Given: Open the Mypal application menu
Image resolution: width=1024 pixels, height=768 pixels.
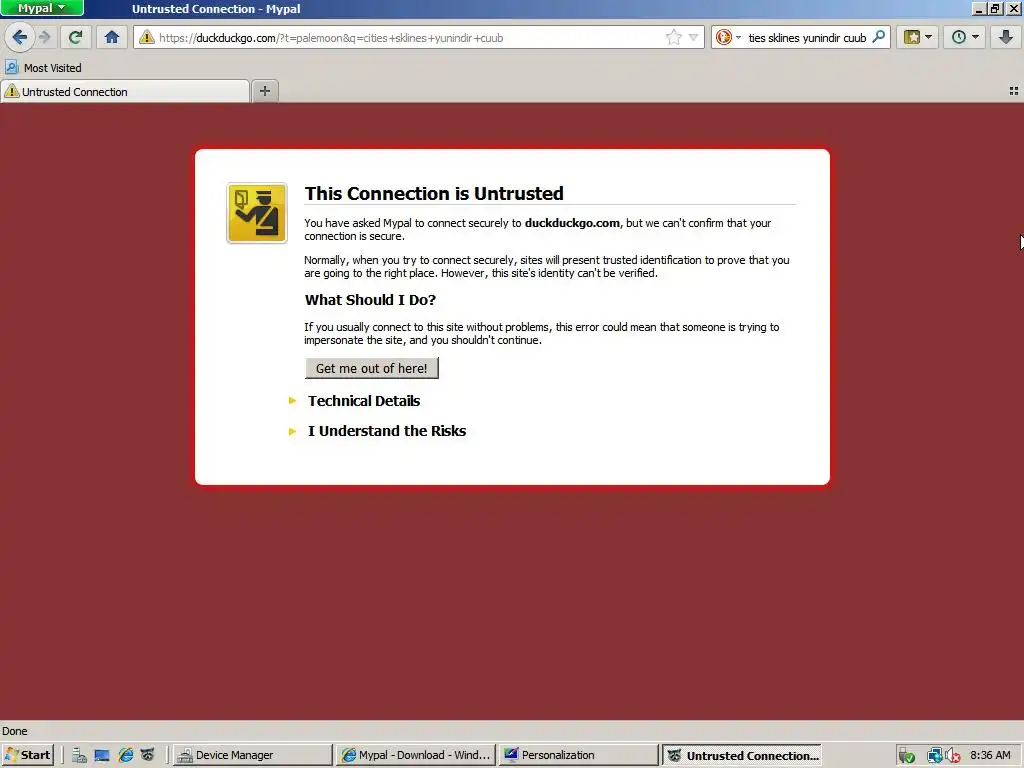Looking at the screenshot, I should [42, 8].
